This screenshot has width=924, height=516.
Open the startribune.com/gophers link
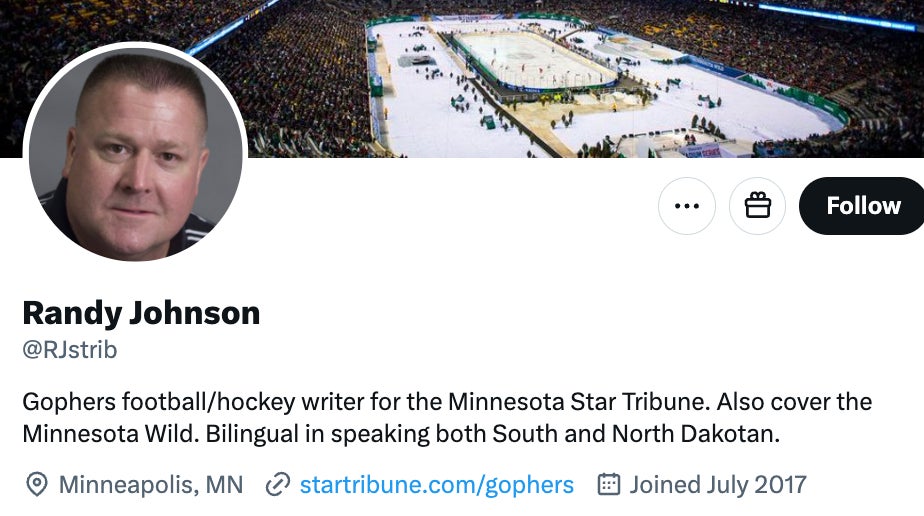click(x=437, y=485)
